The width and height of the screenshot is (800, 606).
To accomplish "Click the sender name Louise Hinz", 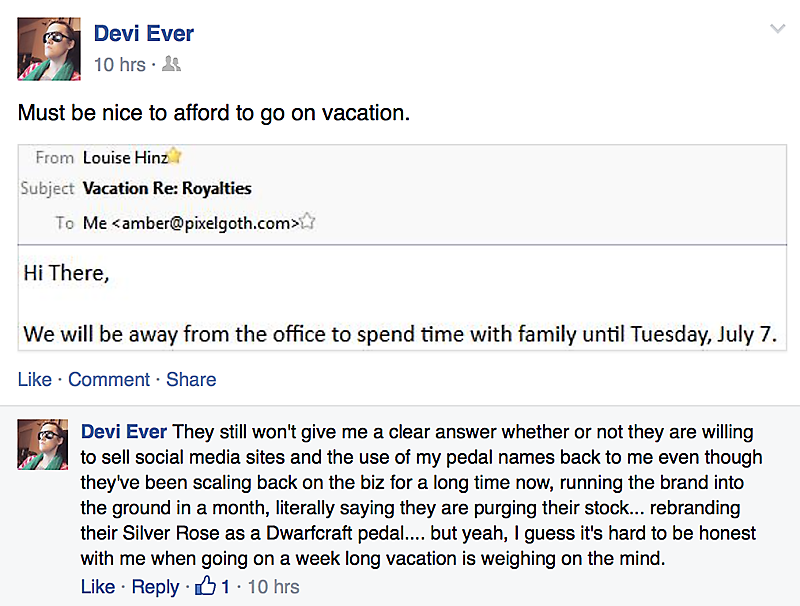I will 124,158.
